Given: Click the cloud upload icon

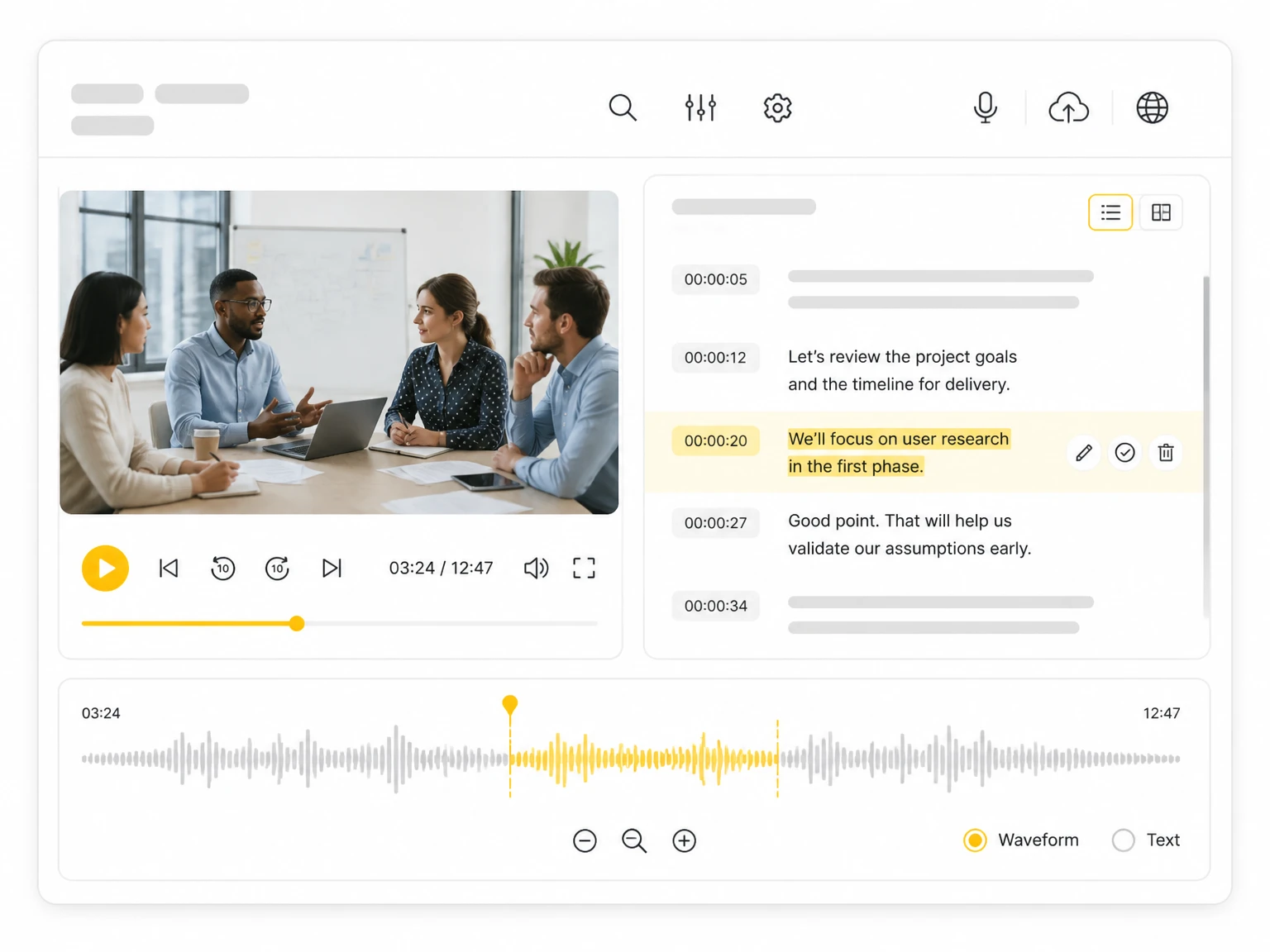Looking at the screenshot, I should [1068, 107].
